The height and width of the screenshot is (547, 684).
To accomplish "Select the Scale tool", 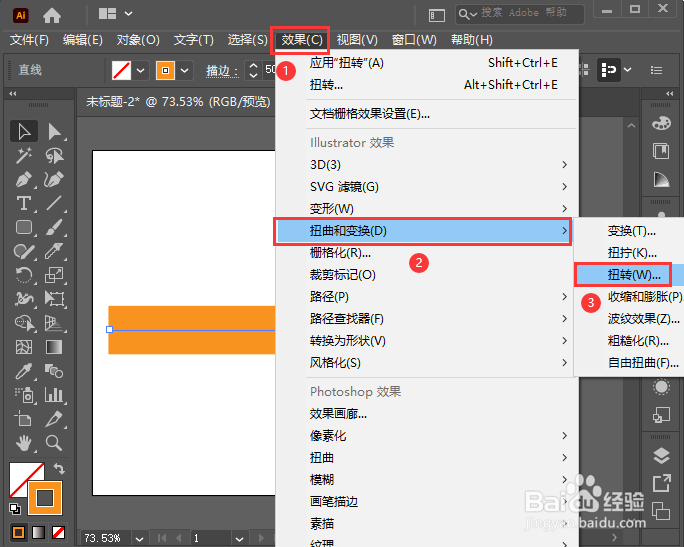I will point(54,275).
